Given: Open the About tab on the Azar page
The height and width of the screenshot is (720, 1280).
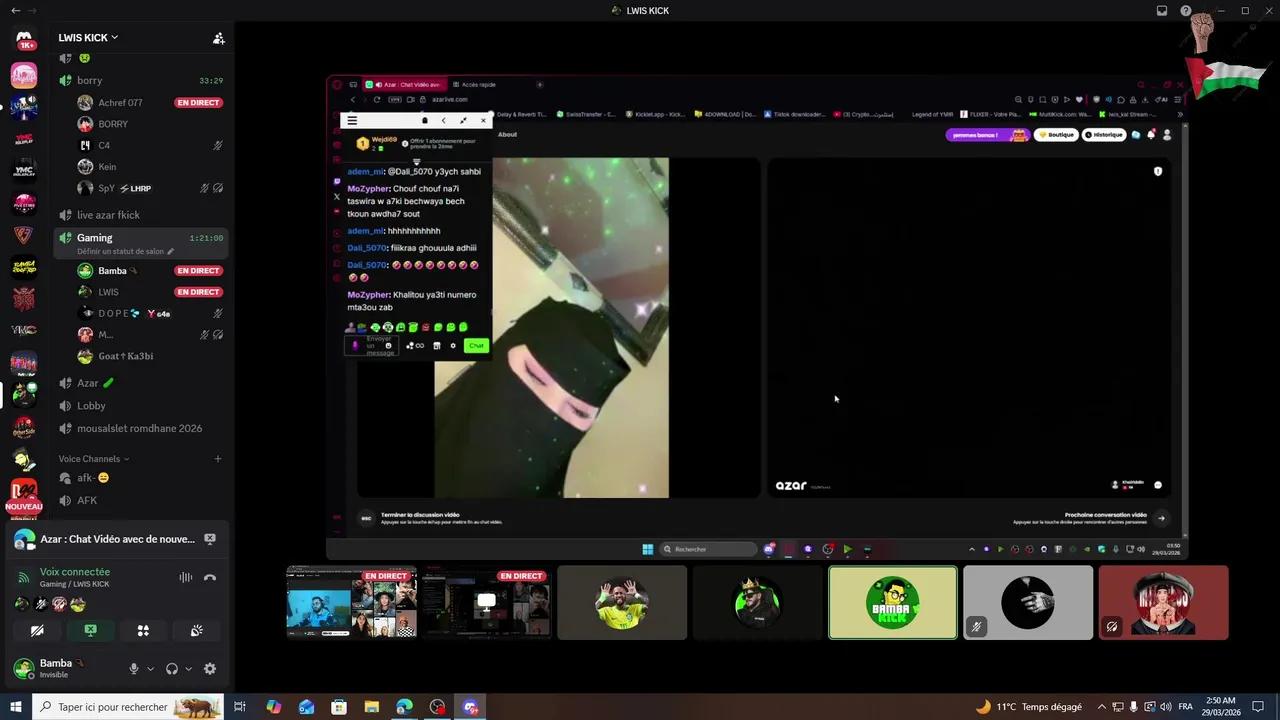Looking at the screenshot, I should 507,134.
